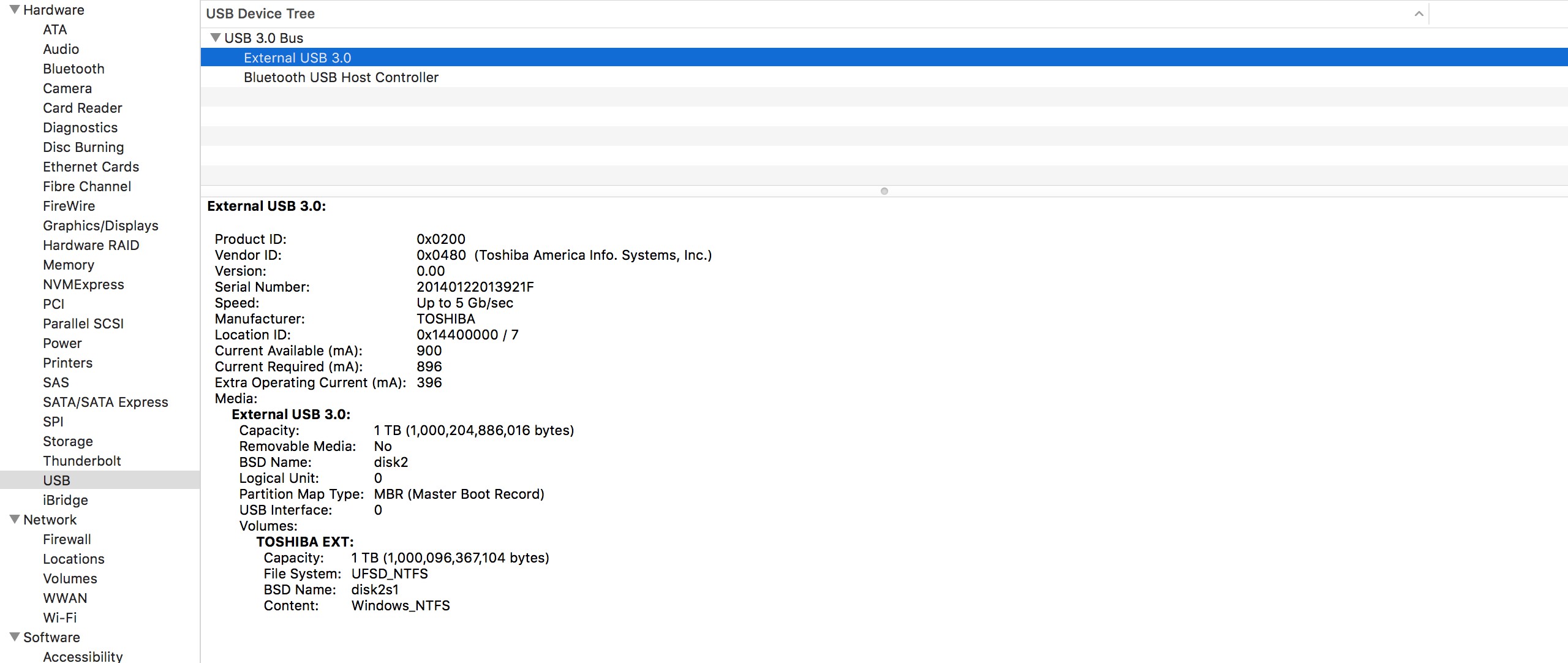Click the Current Required value 896
This screenshot has width=1568, height=663.
429,366
